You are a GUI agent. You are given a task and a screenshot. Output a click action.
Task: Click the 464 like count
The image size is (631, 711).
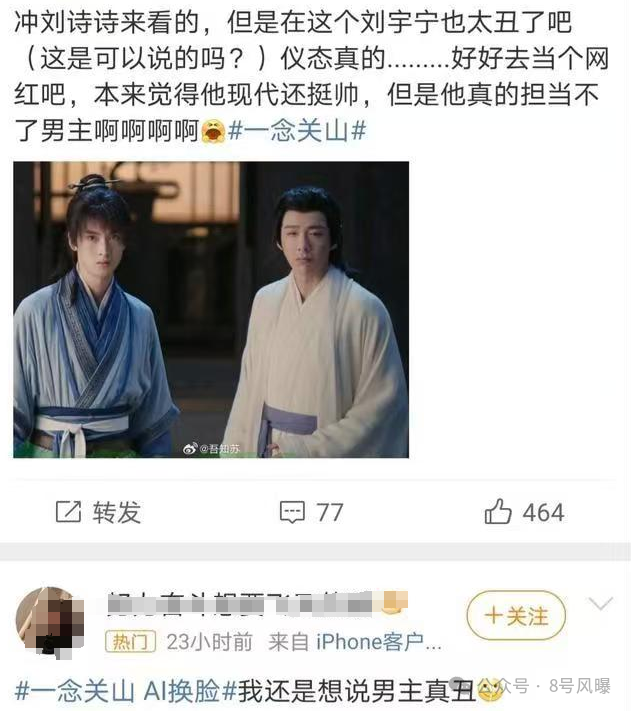tap(543, 512)
